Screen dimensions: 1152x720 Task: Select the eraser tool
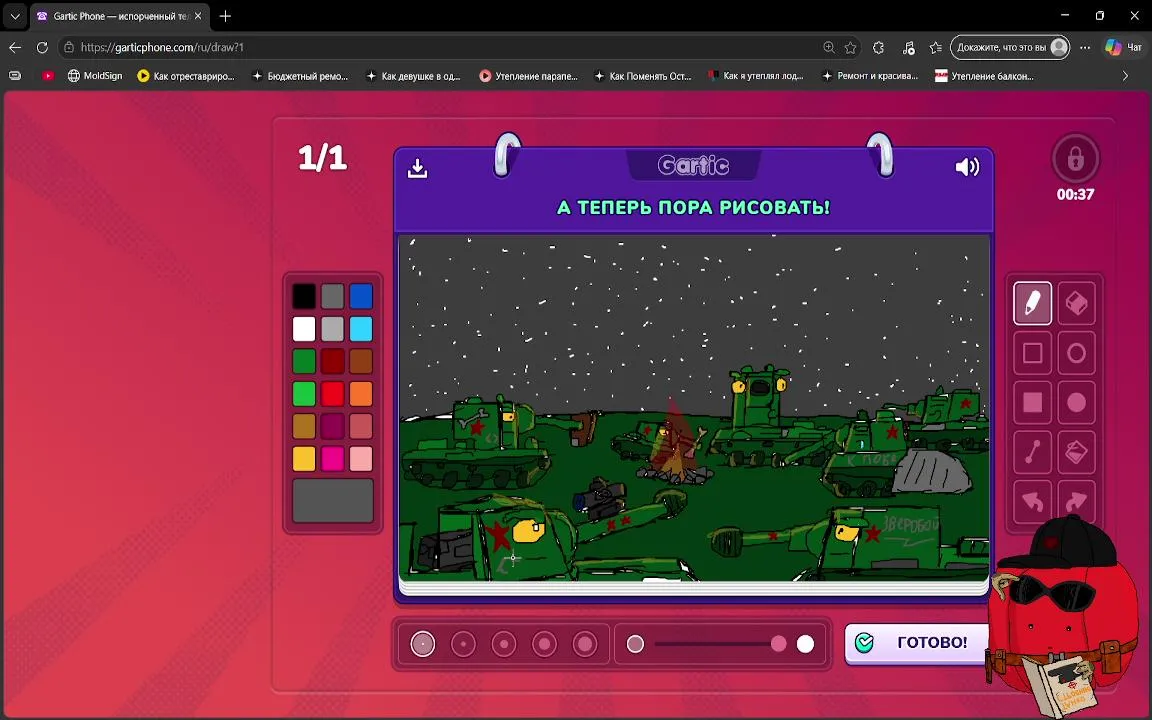1076,303
